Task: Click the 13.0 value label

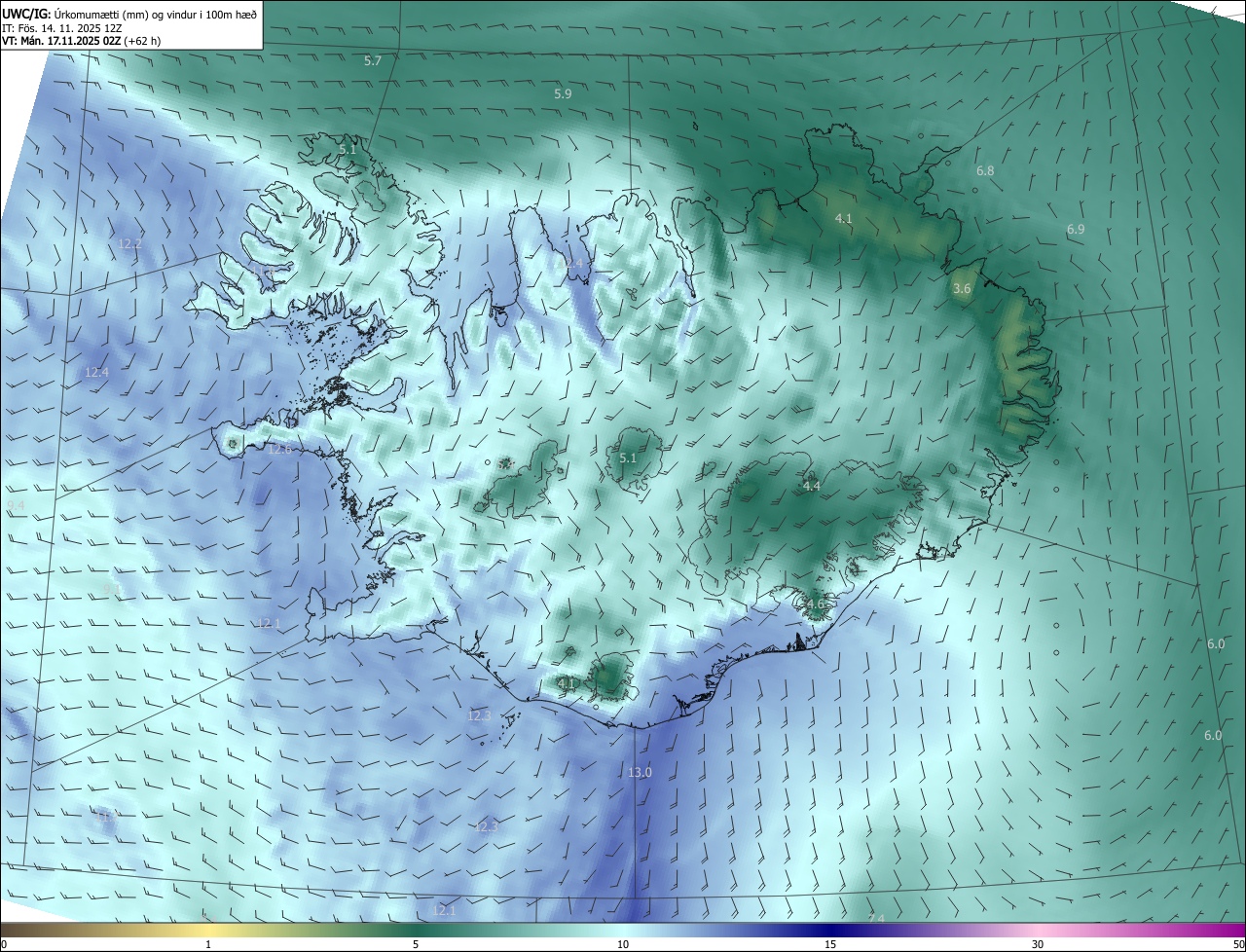Action: tap(640, 773)
